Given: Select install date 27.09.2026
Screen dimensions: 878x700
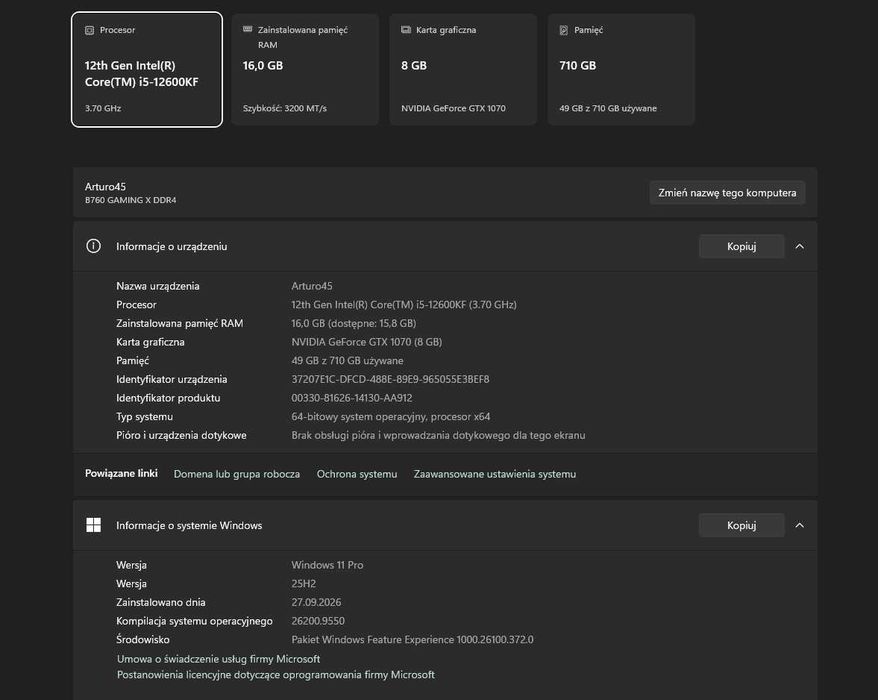Looking at the screenshot, I should [316, 602].
